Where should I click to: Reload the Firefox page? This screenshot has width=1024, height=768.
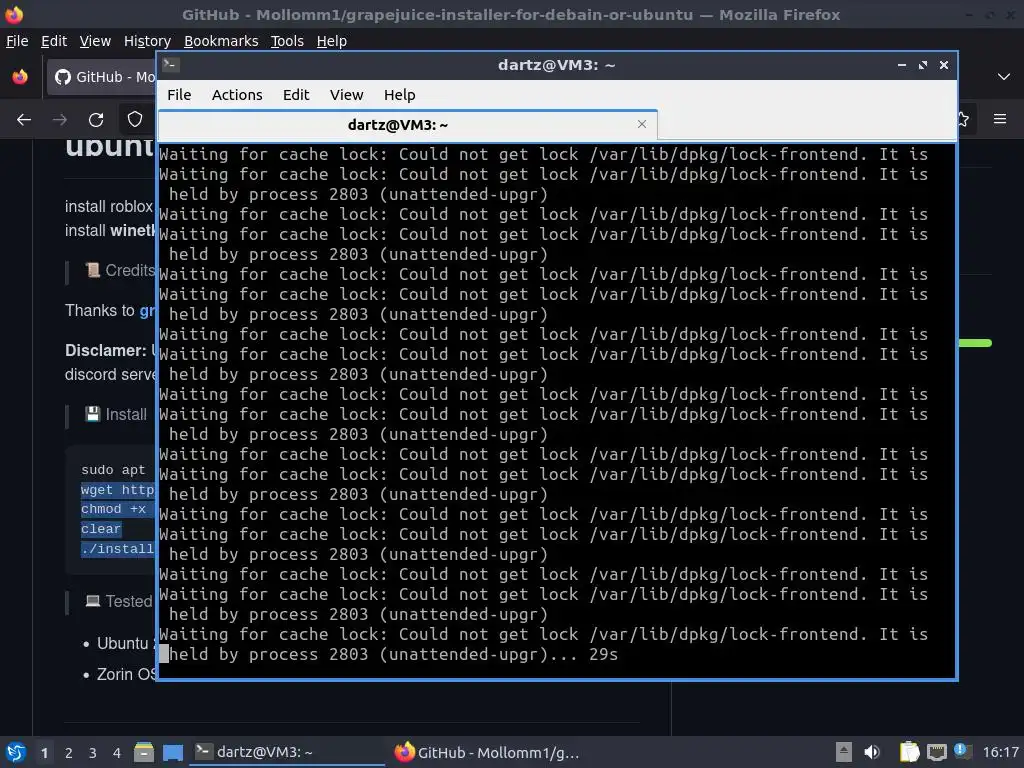pos(96,120)
